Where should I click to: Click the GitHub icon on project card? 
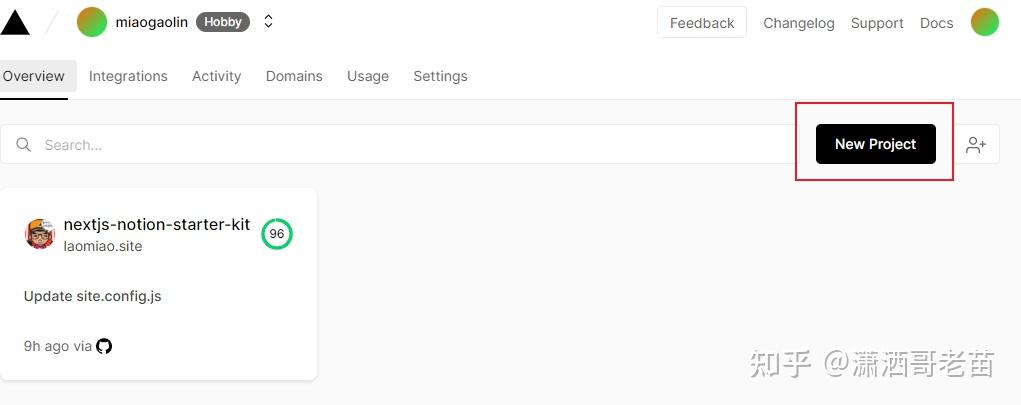pyautogui.click(x=104, y=346)
